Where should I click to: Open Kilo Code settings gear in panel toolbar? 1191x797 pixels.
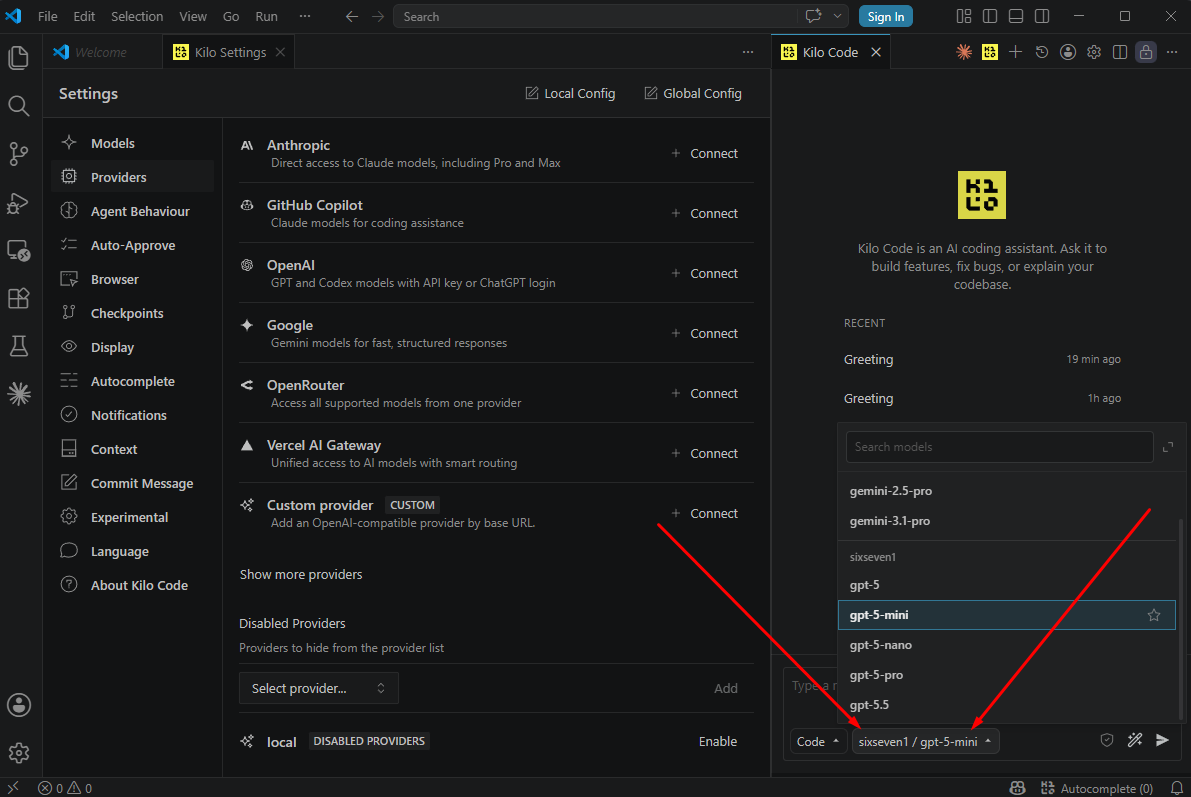(1094, 52)
